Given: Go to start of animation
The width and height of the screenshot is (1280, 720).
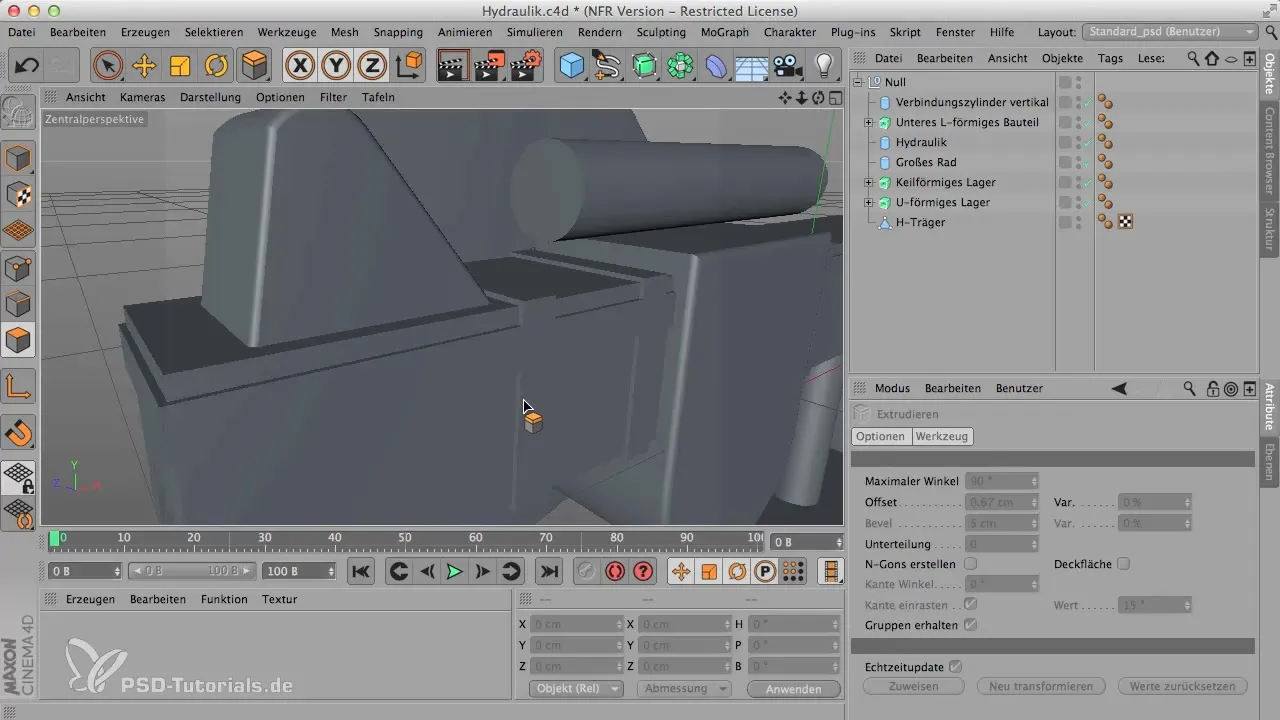Looking at the screenshot, I should (x=361, y=571).
